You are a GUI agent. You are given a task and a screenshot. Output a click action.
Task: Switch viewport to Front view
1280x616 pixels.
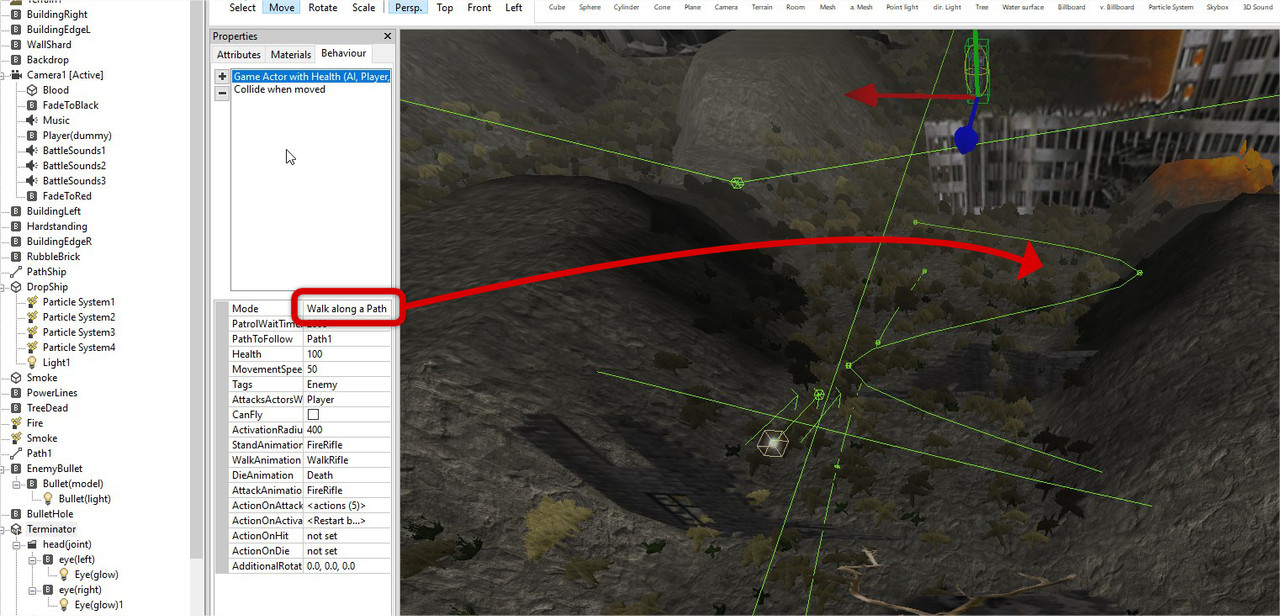pyautogui.click(x=479, y=7)
